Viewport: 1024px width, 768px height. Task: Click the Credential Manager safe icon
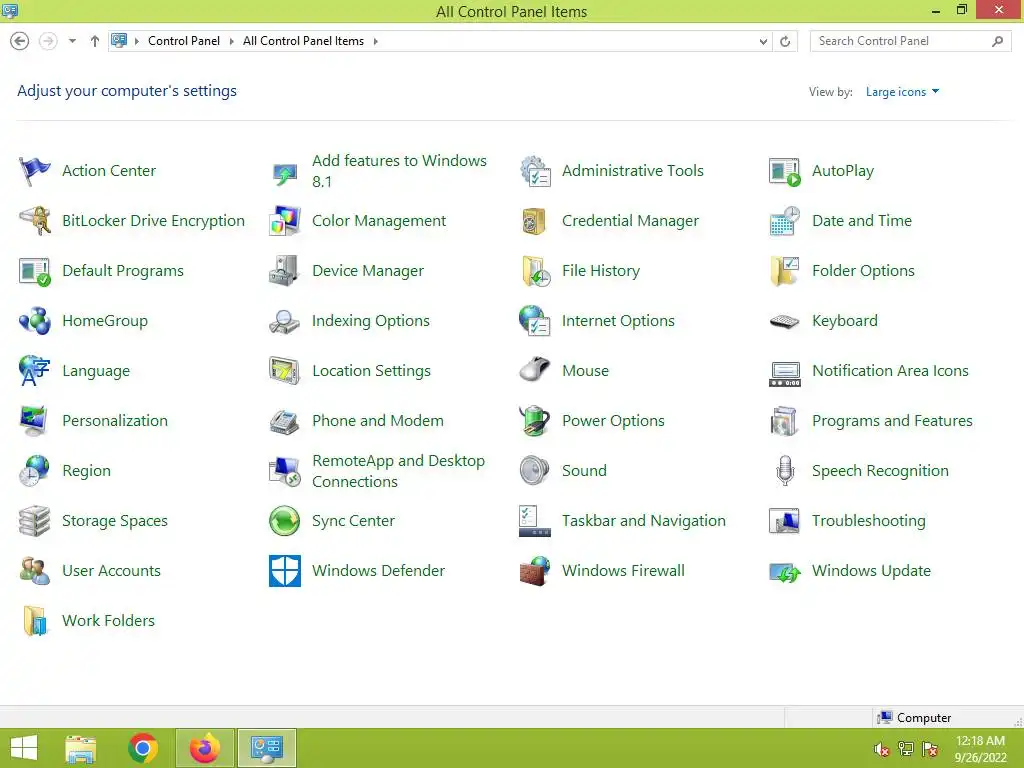[x=535, y=221]
